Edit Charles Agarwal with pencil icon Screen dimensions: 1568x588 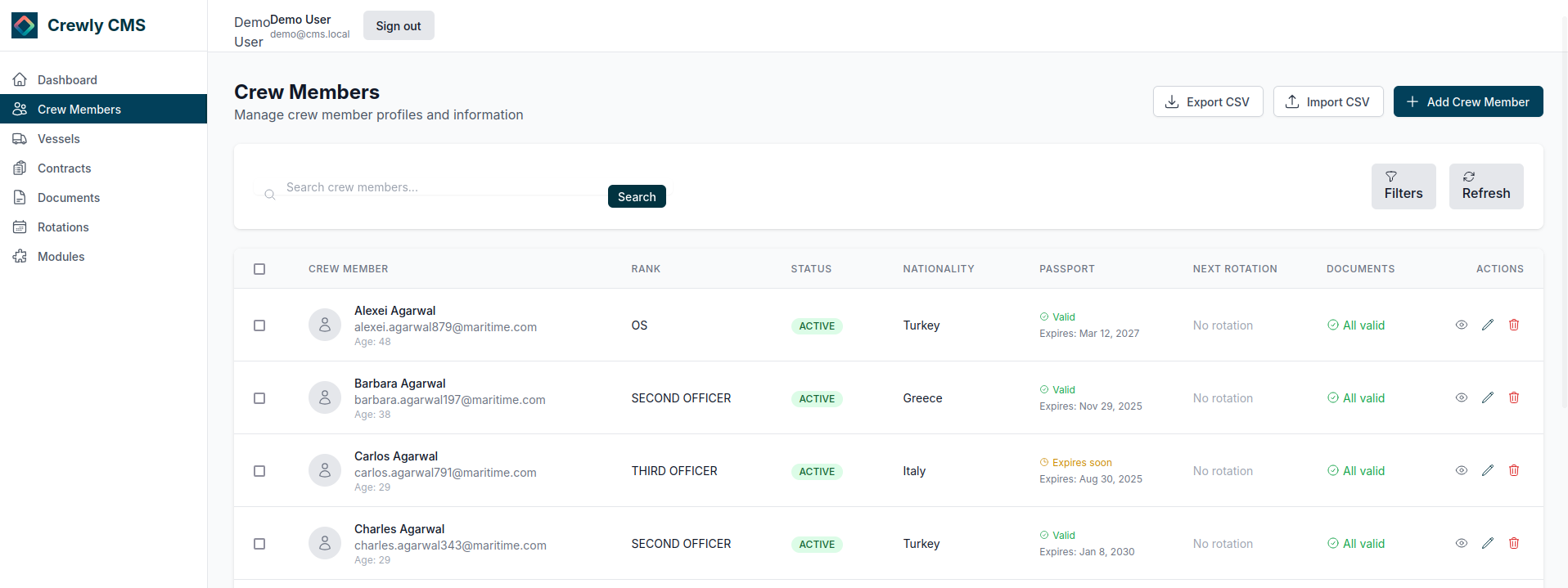pos(1488,543)
